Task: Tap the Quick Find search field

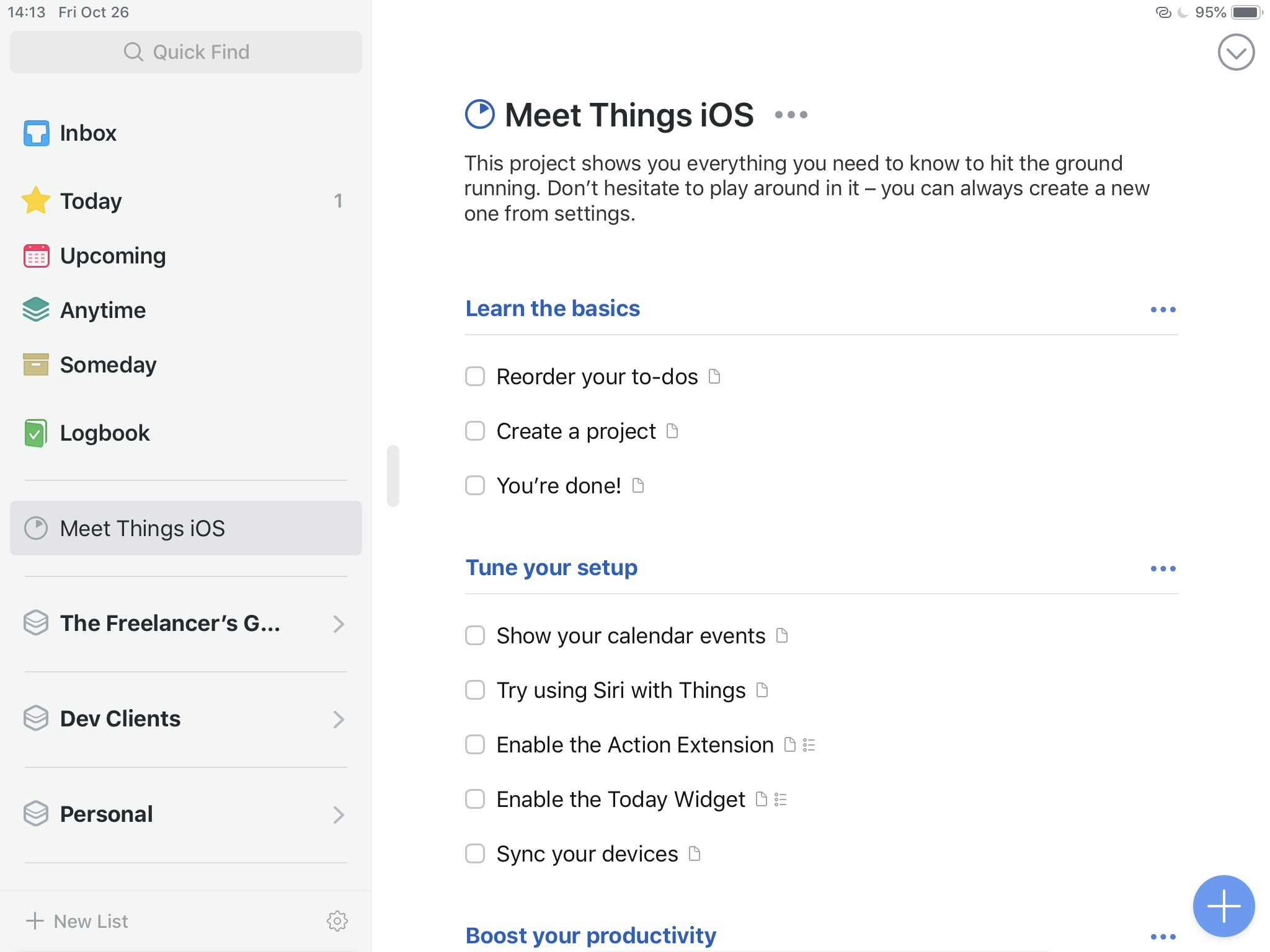Action: click(185, 52)
